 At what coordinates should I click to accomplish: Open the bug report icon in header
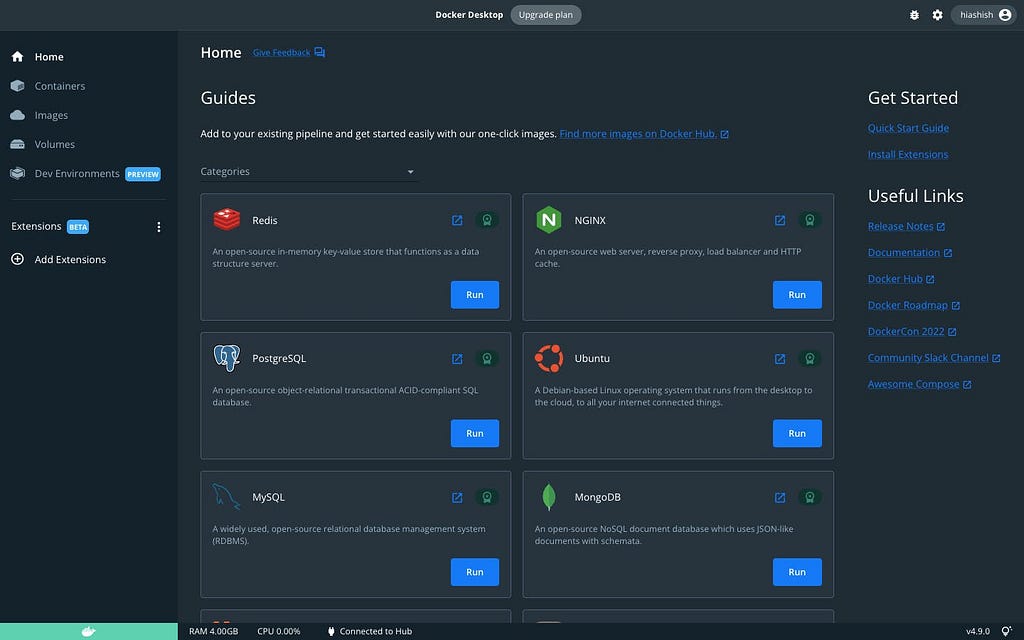(x=914, y=15)
